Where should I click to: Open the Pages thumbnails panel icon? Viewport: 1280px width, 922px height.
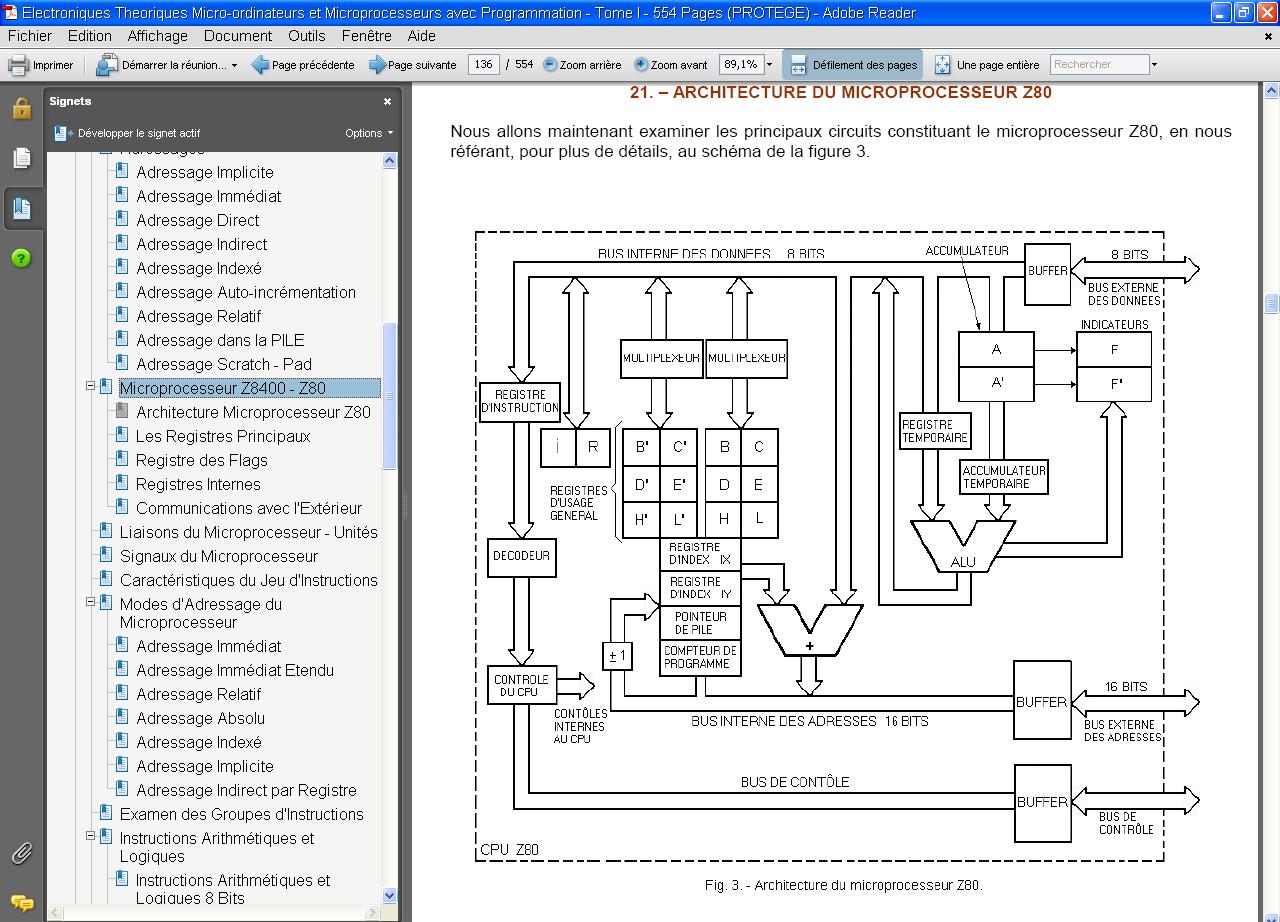[x=22, y=158]
